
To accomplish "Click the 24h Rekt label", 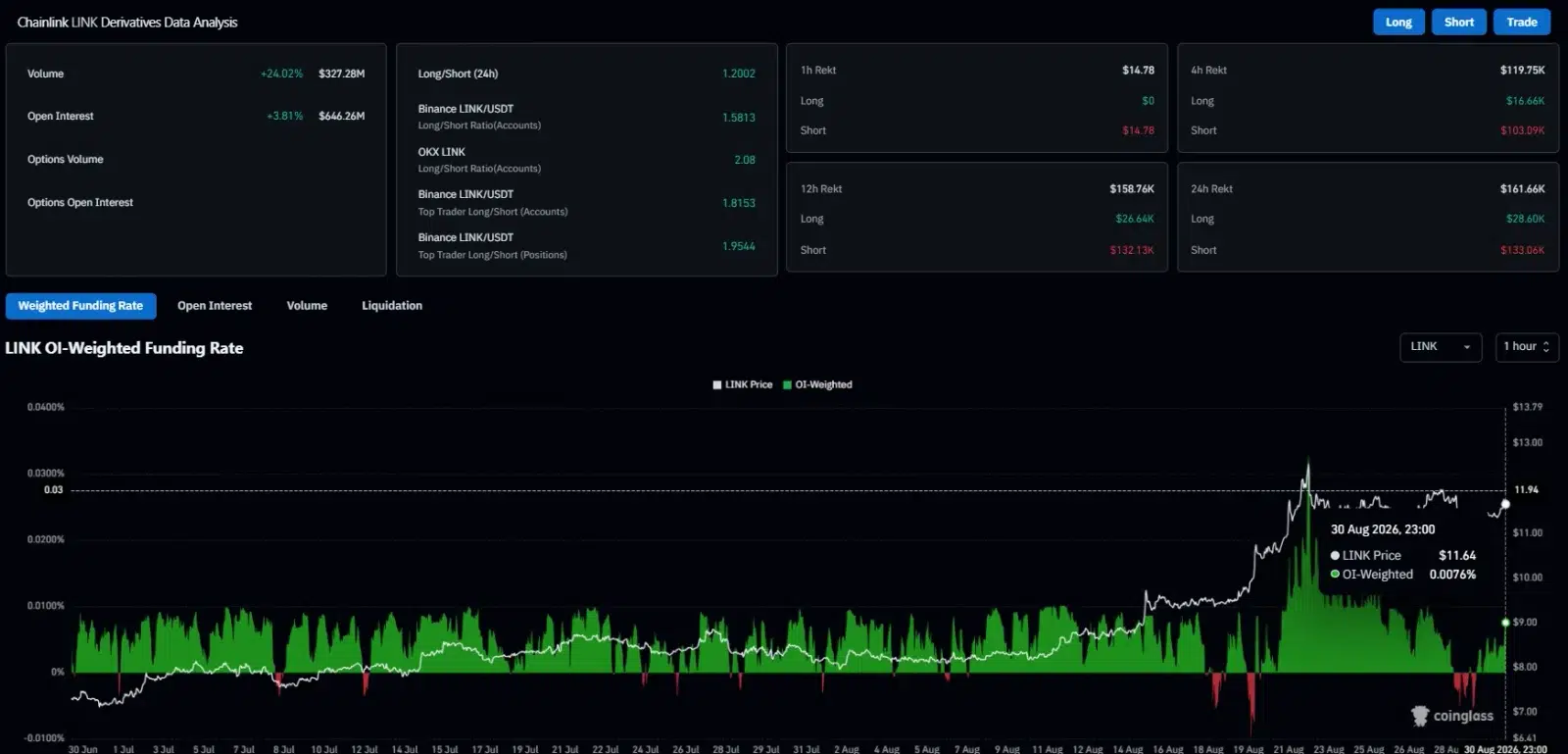I will (1211, 189).
